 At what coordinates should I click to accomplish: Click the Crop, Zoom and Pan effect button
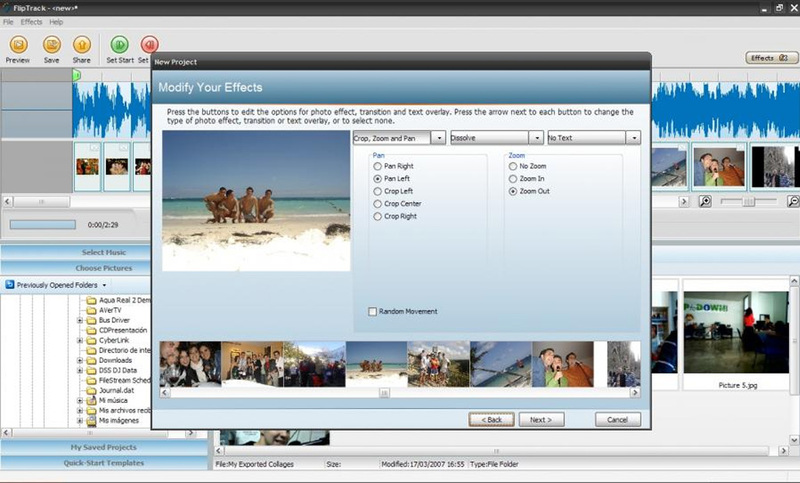[392, 138]
